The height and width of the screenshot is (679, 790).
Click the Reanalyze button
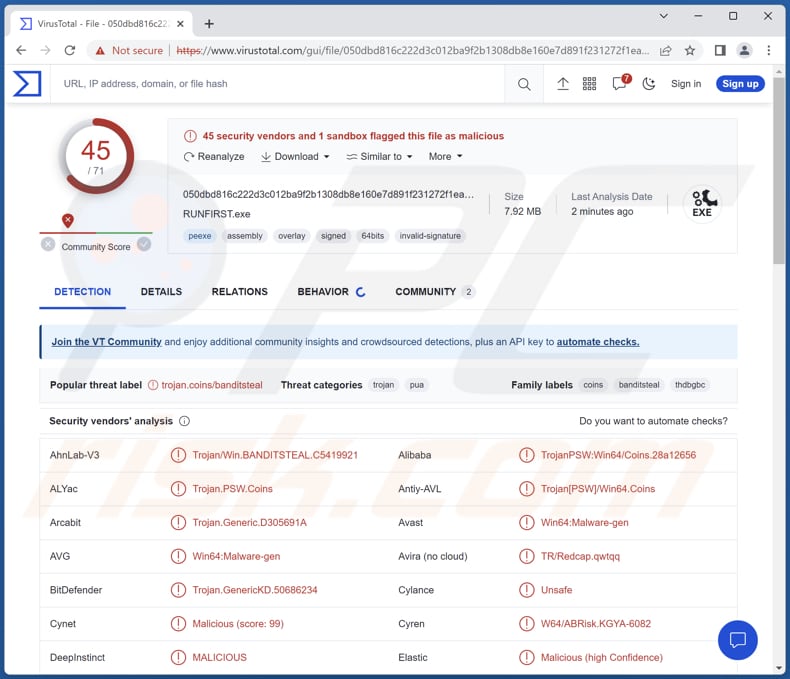pos(214,157)
